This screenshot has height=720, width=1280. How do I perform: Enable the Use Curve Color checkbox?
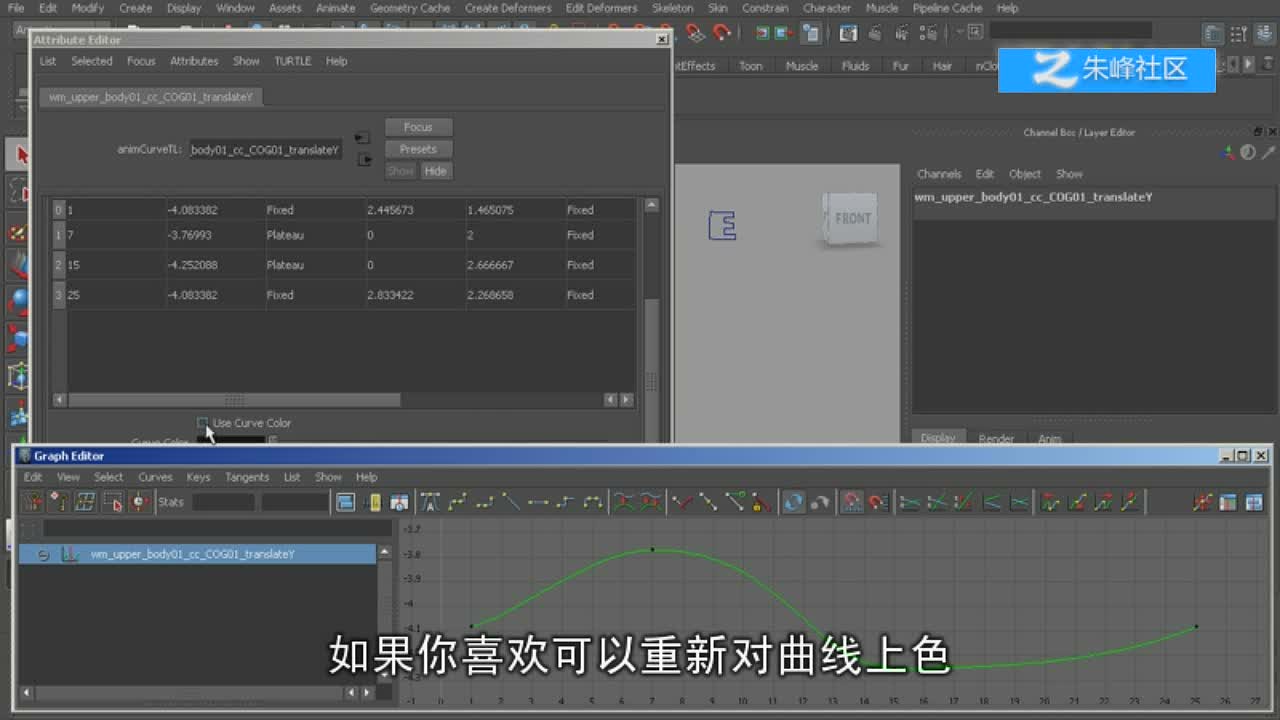203,423
